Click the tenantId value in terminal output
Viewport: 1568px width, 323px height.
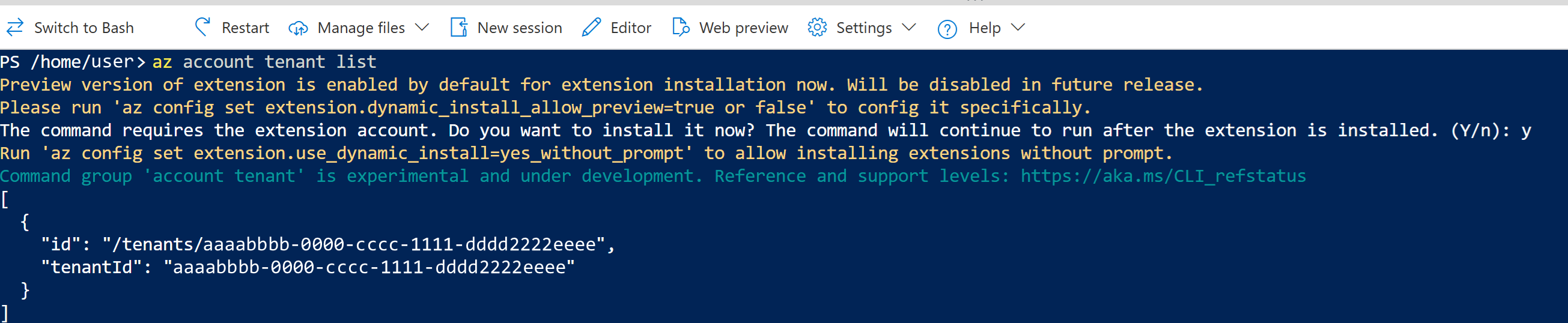369,268
